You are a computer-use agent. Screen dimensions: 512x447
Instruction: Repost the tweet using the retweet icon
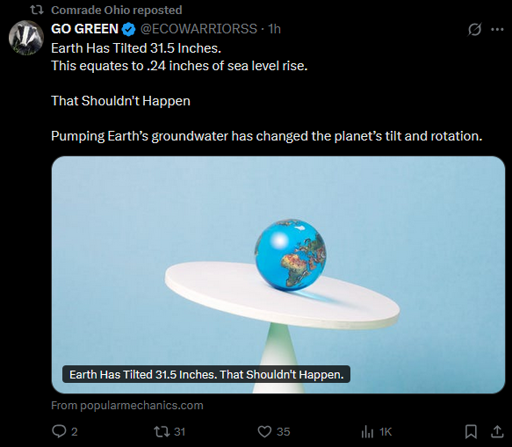click(160, 431)
